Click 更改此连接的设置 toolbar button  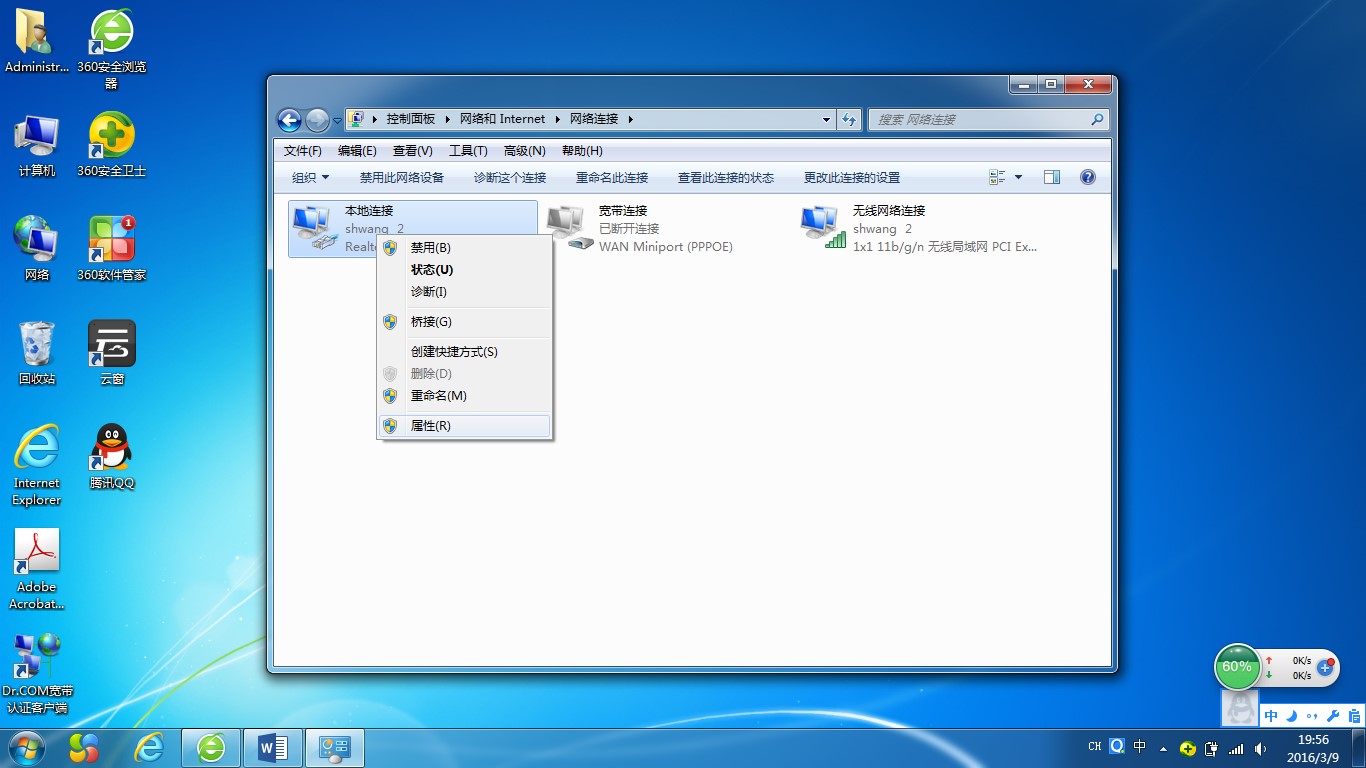(x=852, y=178)
